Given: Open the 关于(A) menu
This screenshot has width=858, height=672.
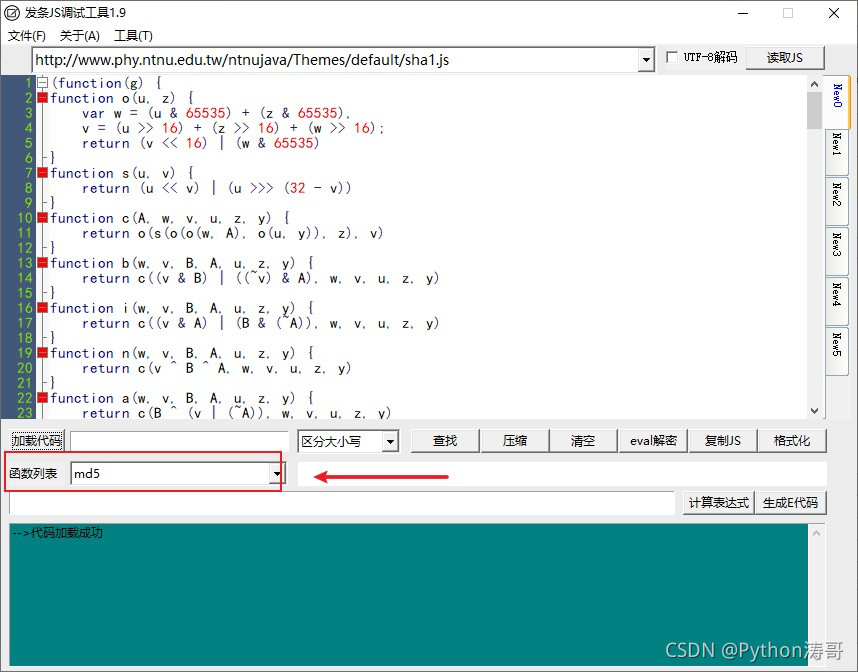Looking at the screenshot, I should 79,36.
